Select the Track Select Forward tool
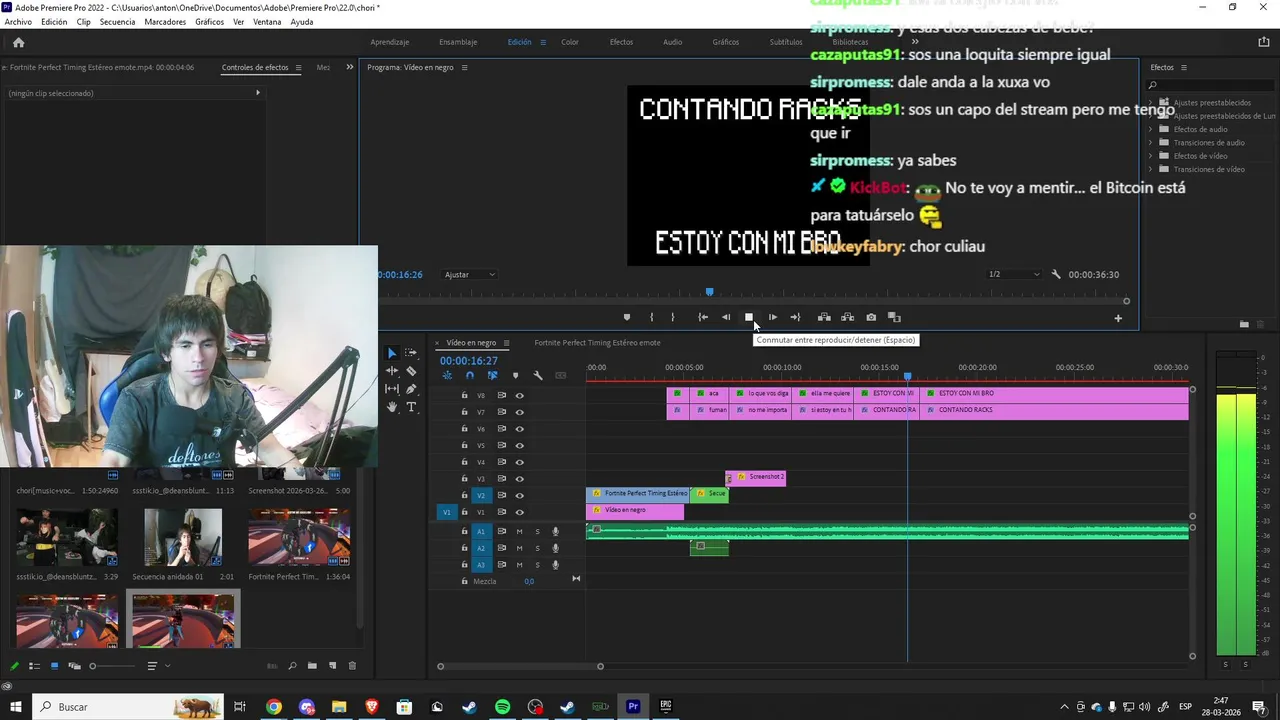 [411, 353]
